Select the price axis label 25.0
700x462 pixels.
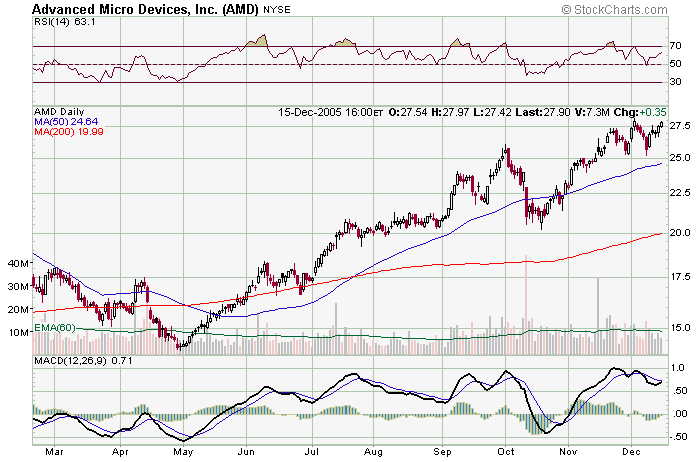pyautogui.click(x=680, y=158)
